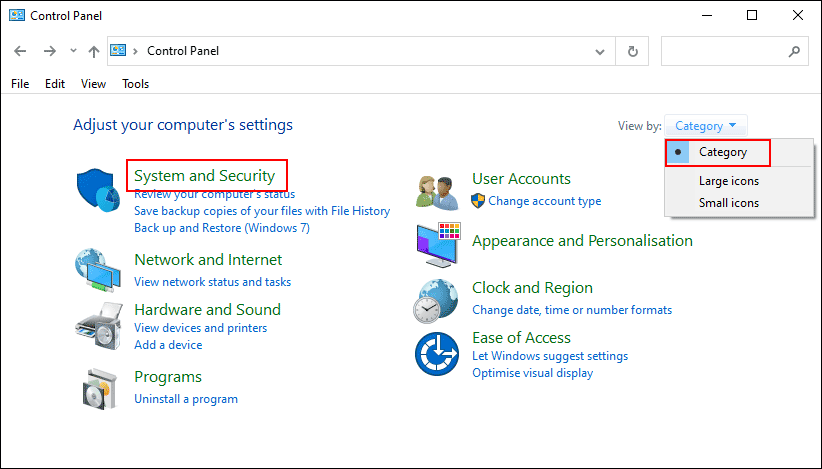The image size is (822, 469).
Task: Click Change account type link
Action: tap(545, 201)
